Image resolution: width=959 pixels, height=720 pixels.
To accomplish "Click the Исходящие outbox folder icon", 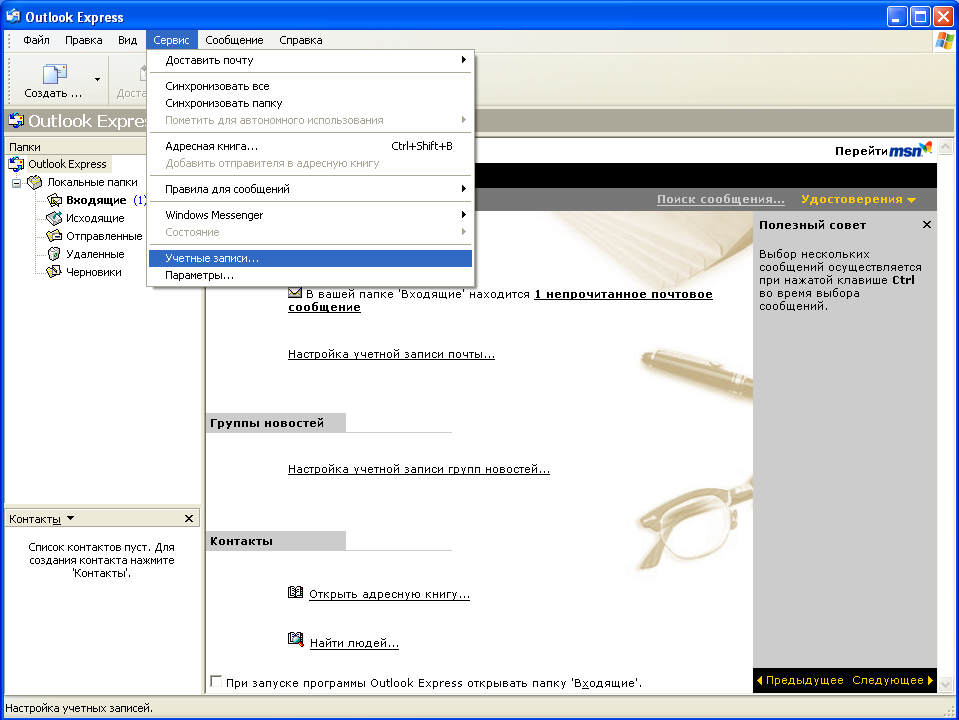I will coord(54,218).
